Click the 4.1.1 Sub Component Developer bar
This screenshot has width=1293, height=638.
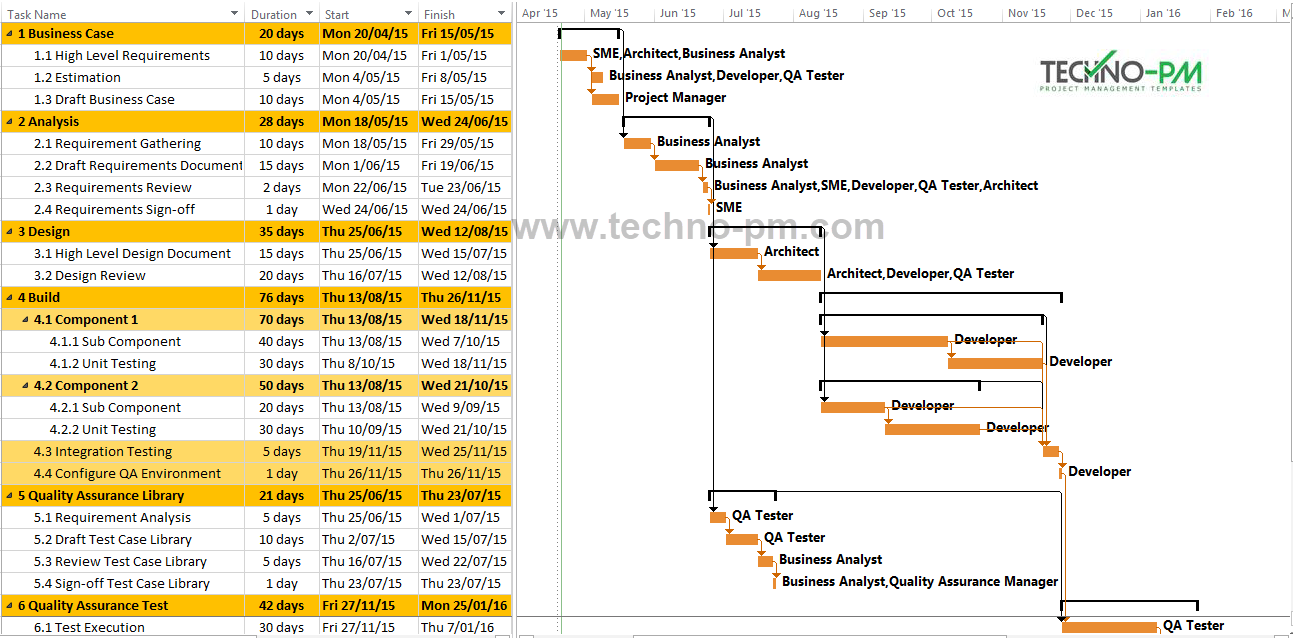point(885,341)
